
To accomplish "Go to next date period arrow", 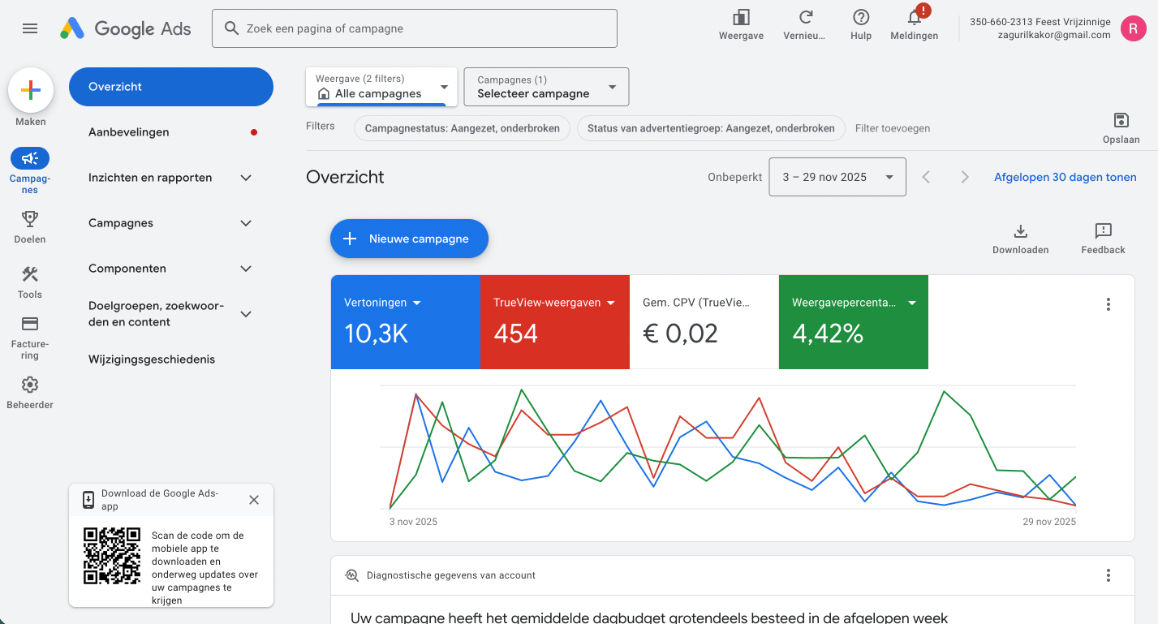I will pos(965,177).
